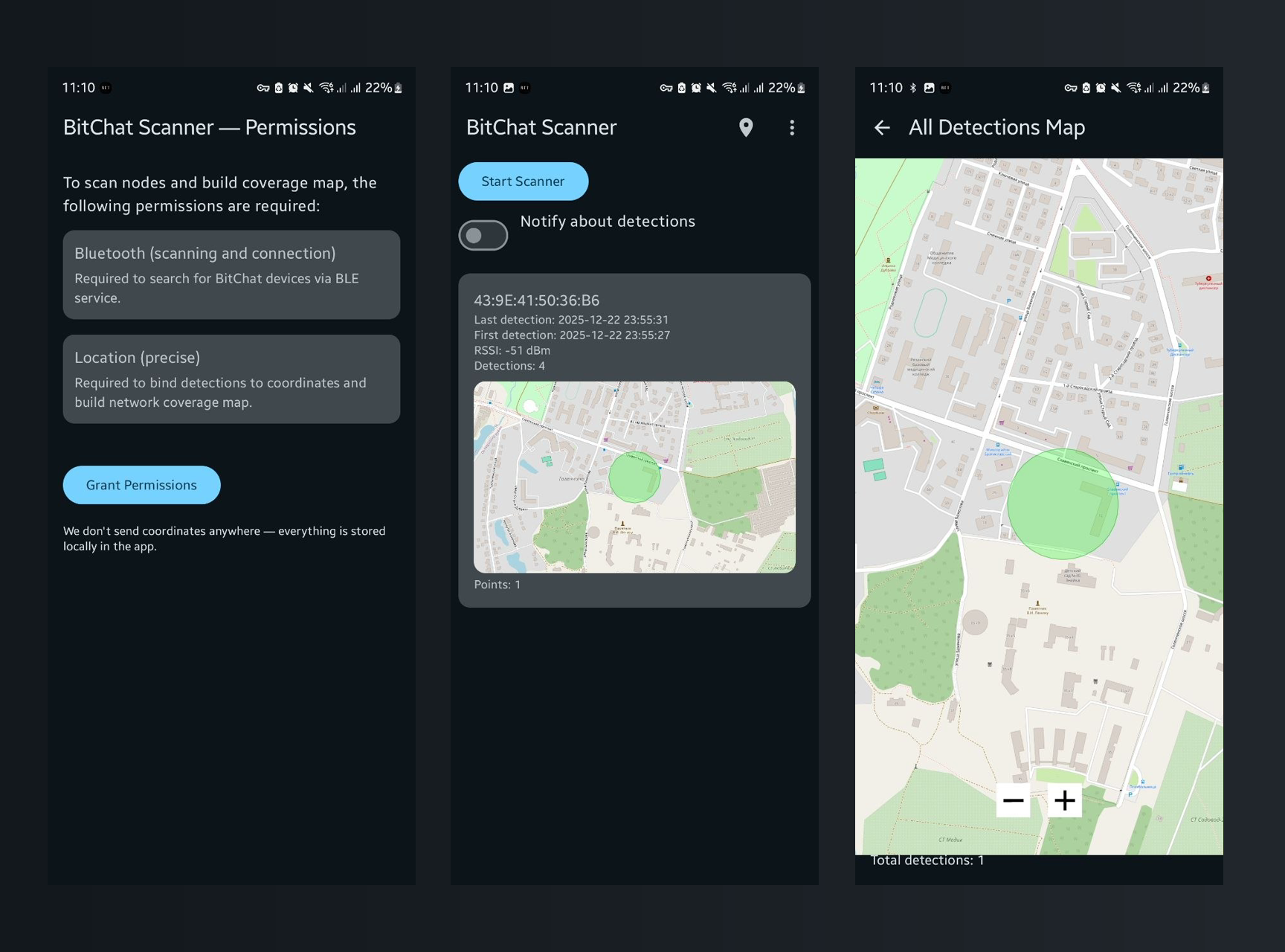Select the Location (precise) permission card

point(231,379)
